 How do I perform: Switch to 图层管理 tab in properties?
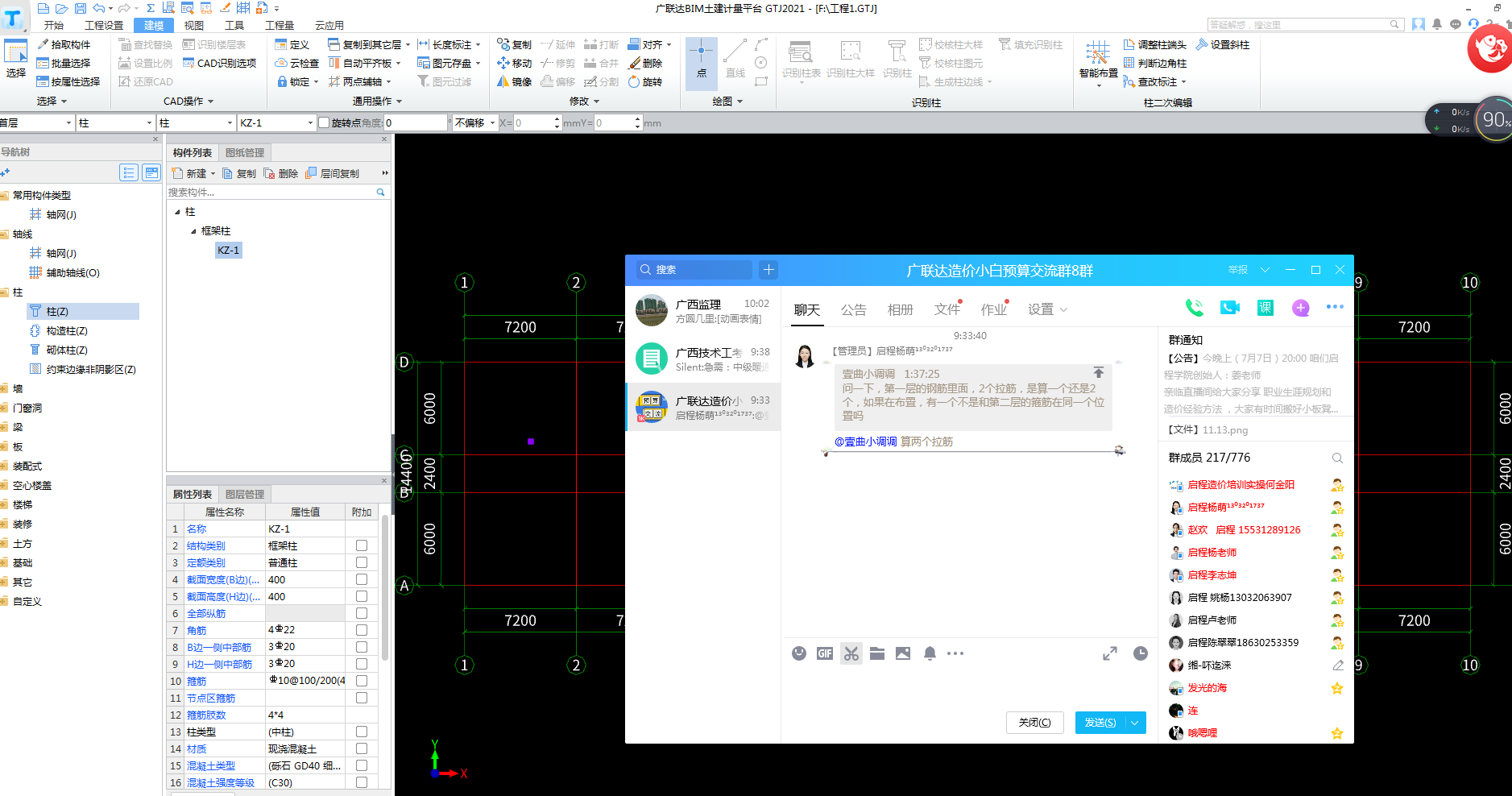(245, 494)
